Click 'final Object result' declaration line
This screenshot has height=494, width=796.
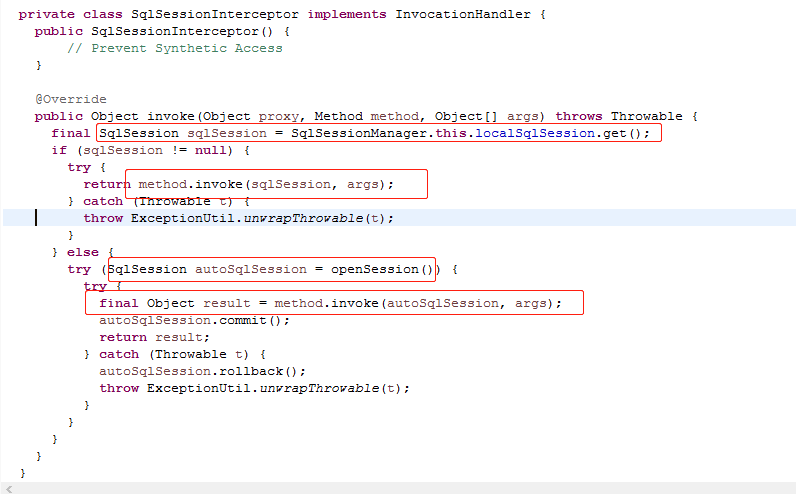[x=330, y=303]
